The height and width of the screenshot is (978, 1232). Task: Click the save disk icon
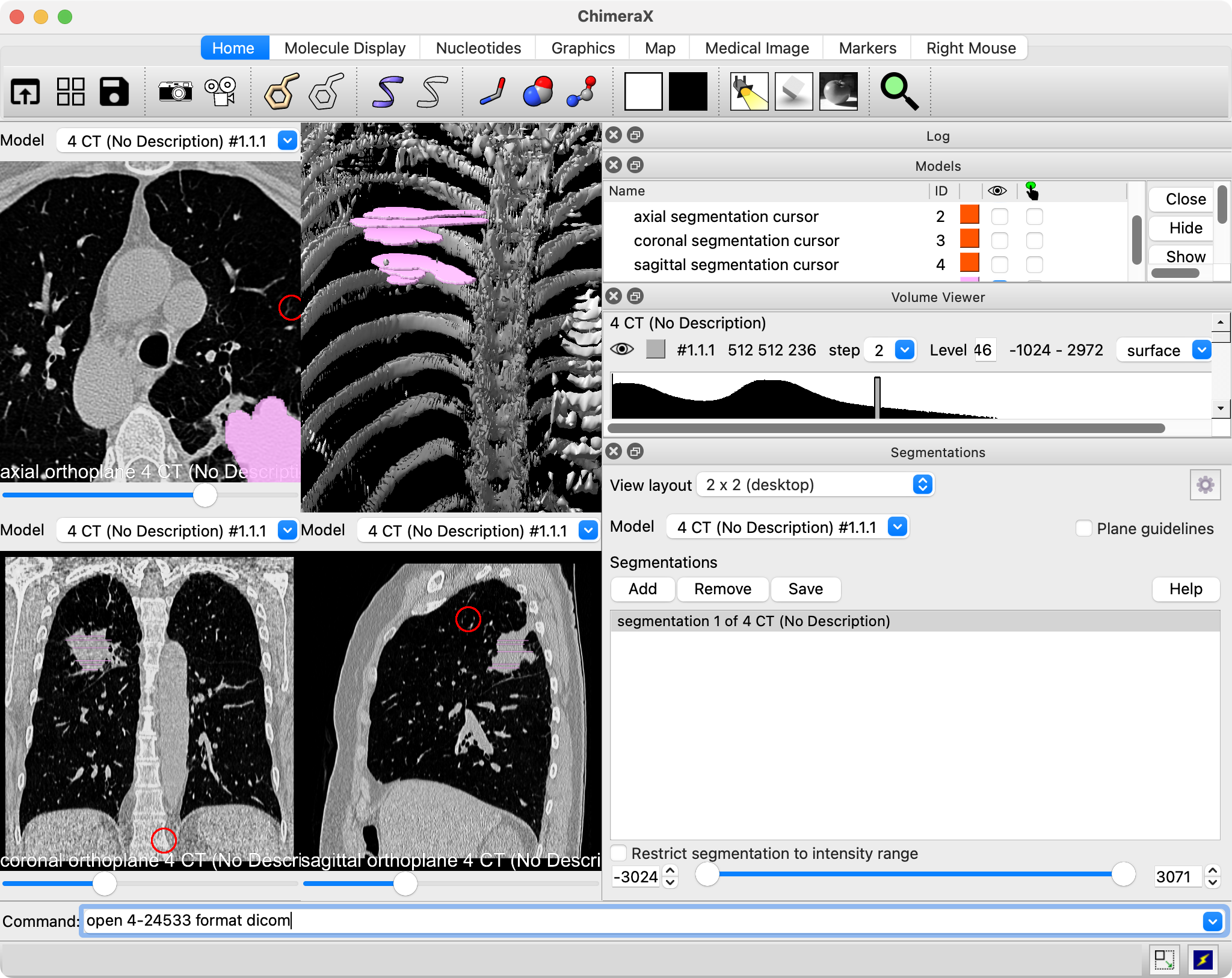[114, 91]
